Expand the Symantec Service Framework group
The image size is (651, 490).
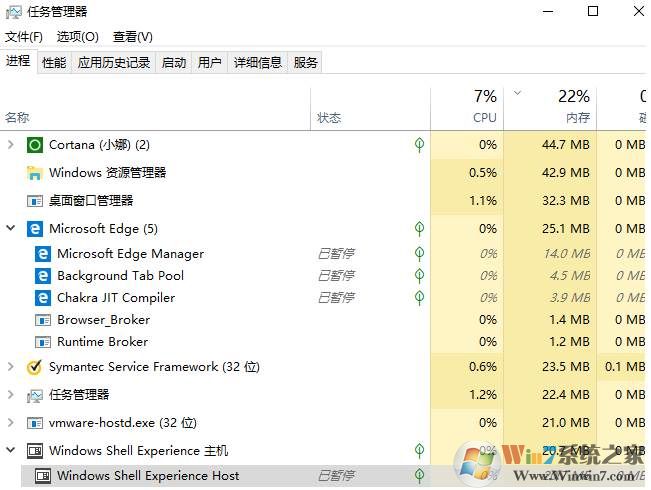[11, 367]
